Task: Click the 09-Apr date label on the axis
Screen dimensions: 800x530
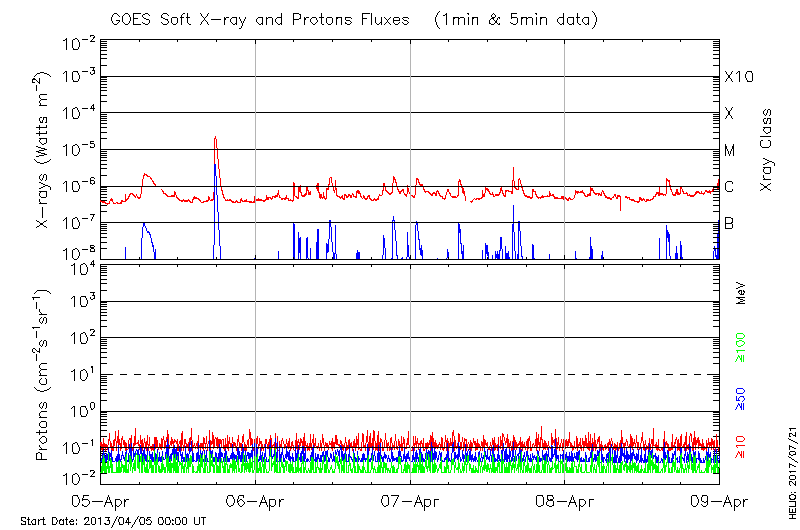Action: (x=718, y=501)
